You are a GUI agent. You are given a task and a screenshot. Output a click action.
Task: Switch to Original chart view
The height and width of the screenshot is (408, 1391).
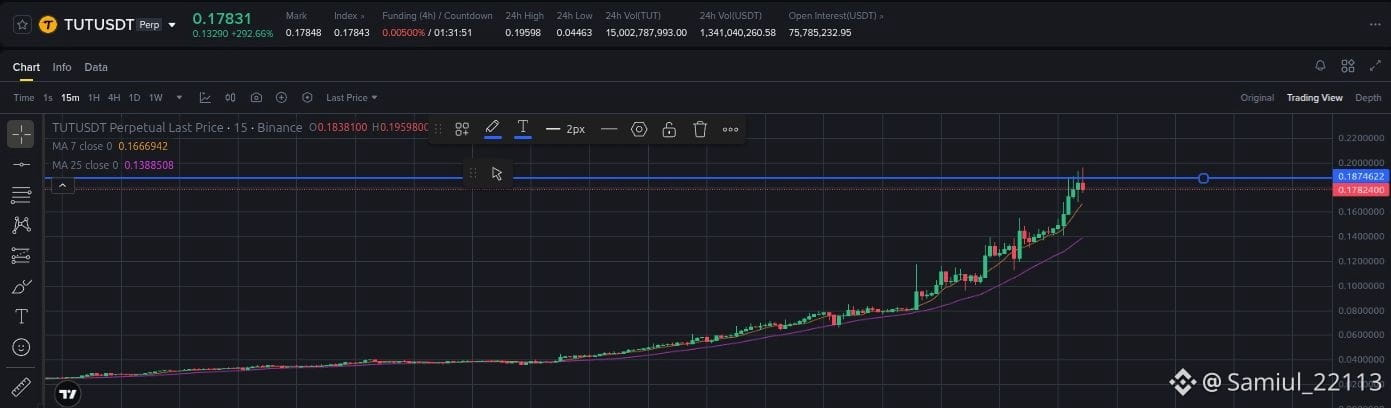tap(1257, 98)
